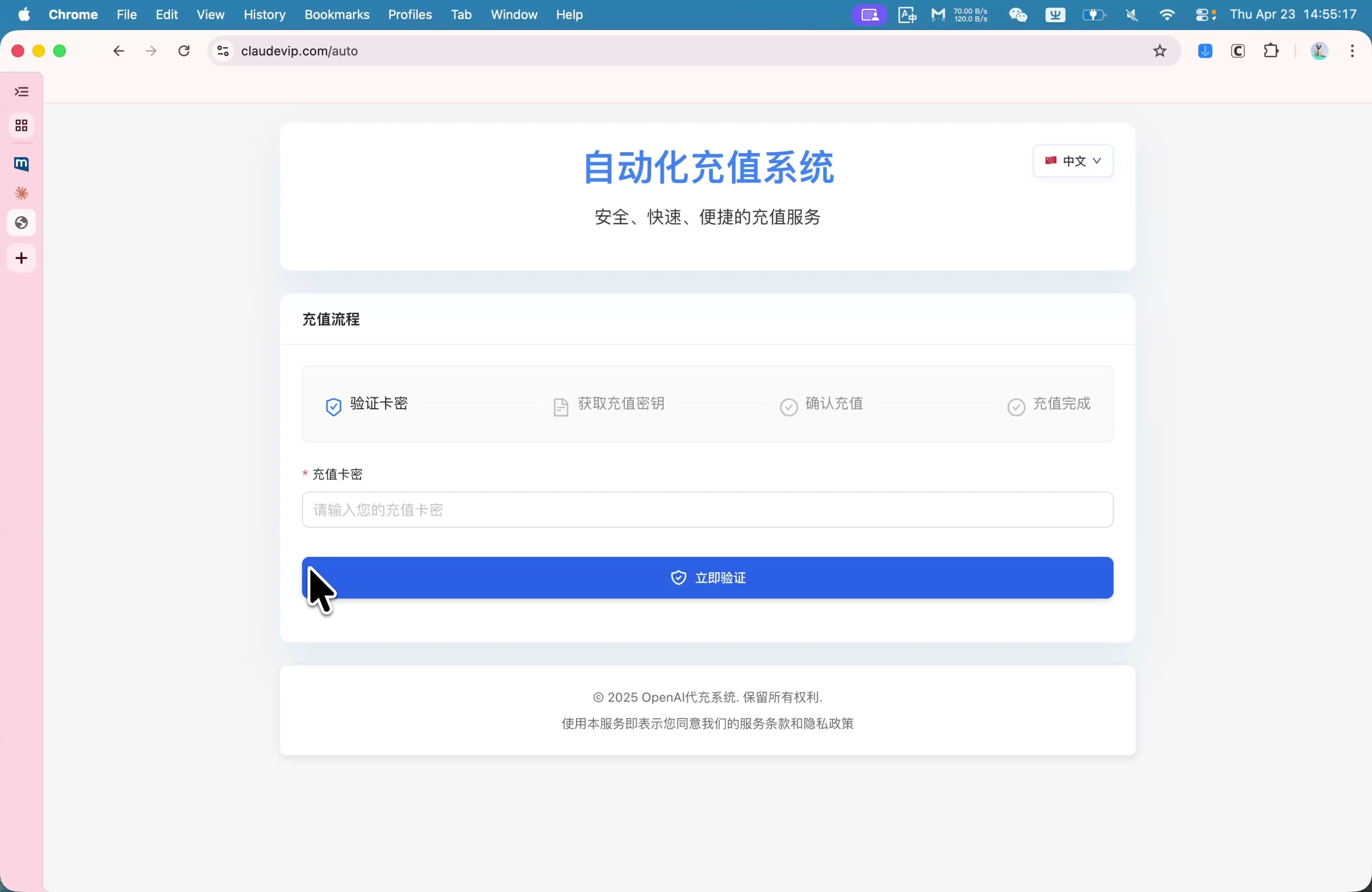The image size is (1372, 892).
Task: Open the tab grid icon in sidebar
Action: 21,126
